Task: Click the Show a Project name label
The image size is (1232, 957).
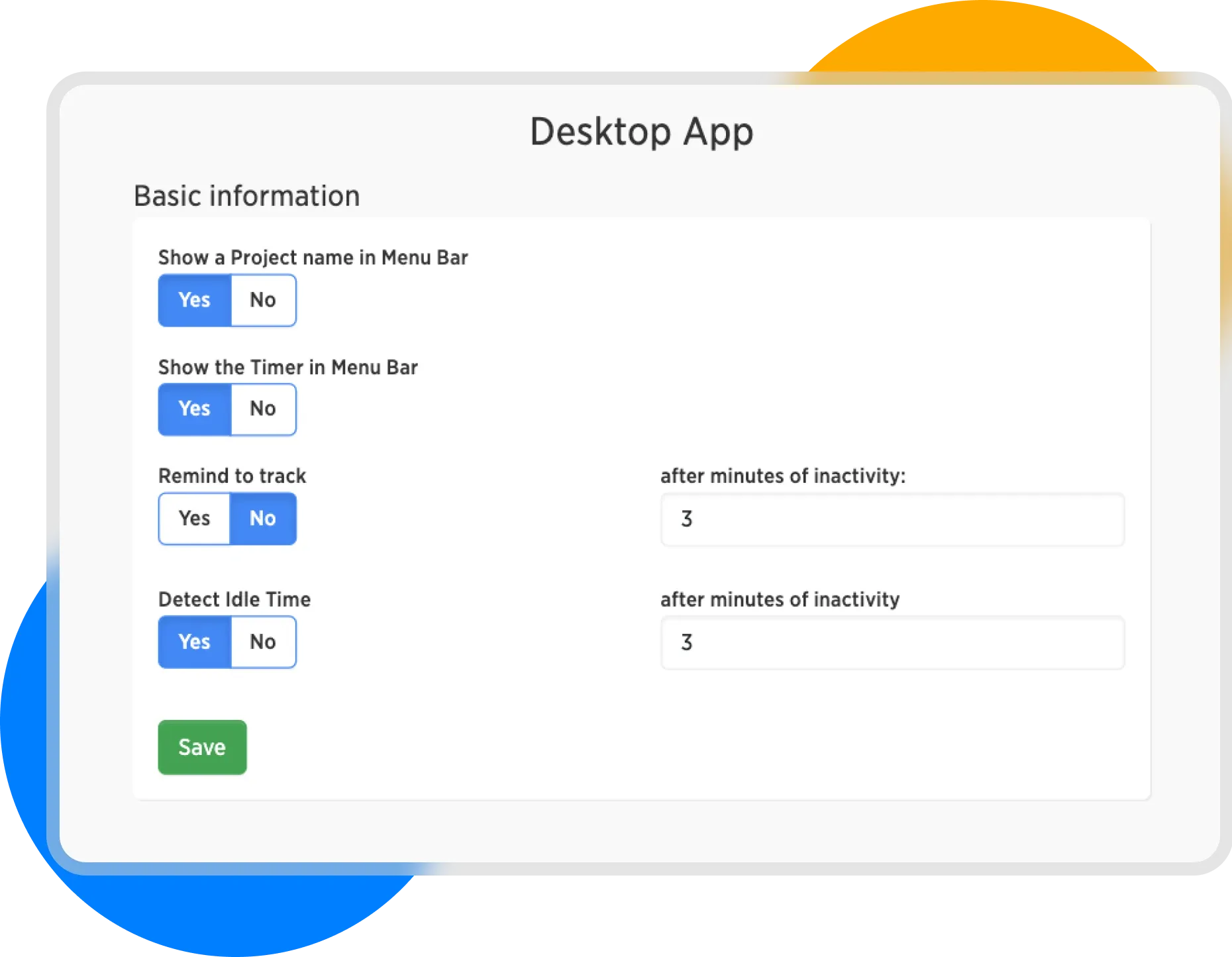Action: [x=313, y=258]
